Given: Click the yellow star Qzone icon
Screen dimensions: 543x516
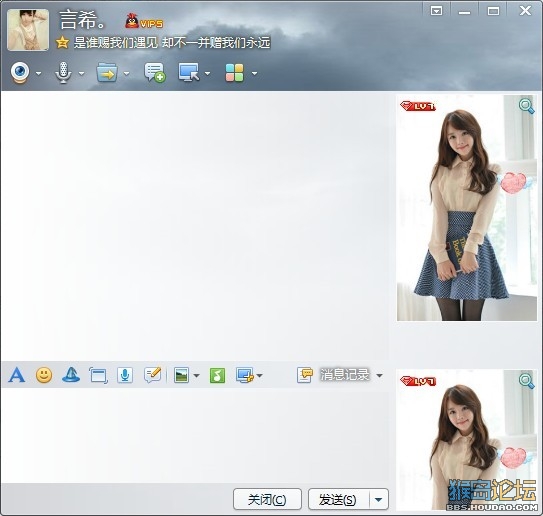Looking at the screenshot, I should [x=62, y=43].
